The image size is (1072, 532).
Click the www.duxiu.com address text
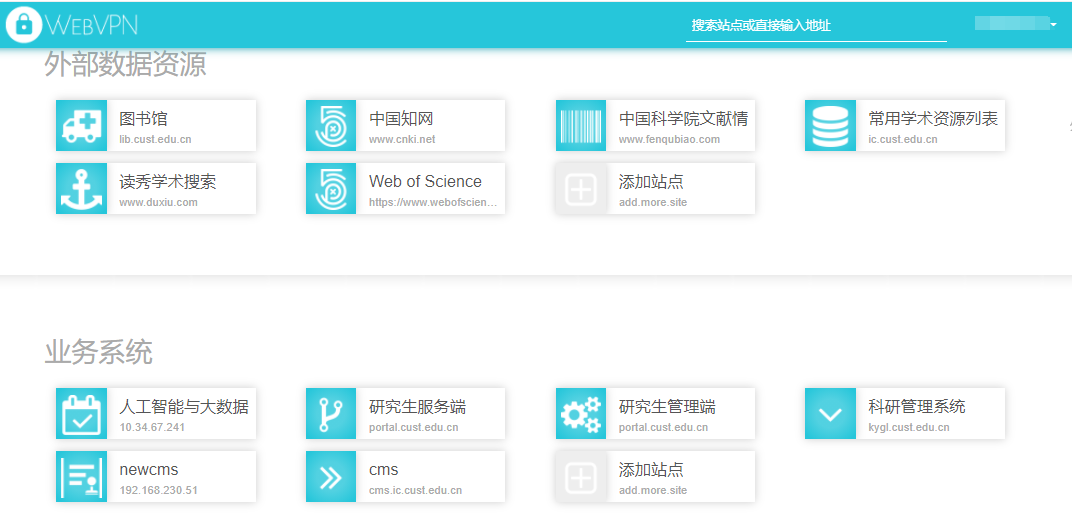(158, 202)
